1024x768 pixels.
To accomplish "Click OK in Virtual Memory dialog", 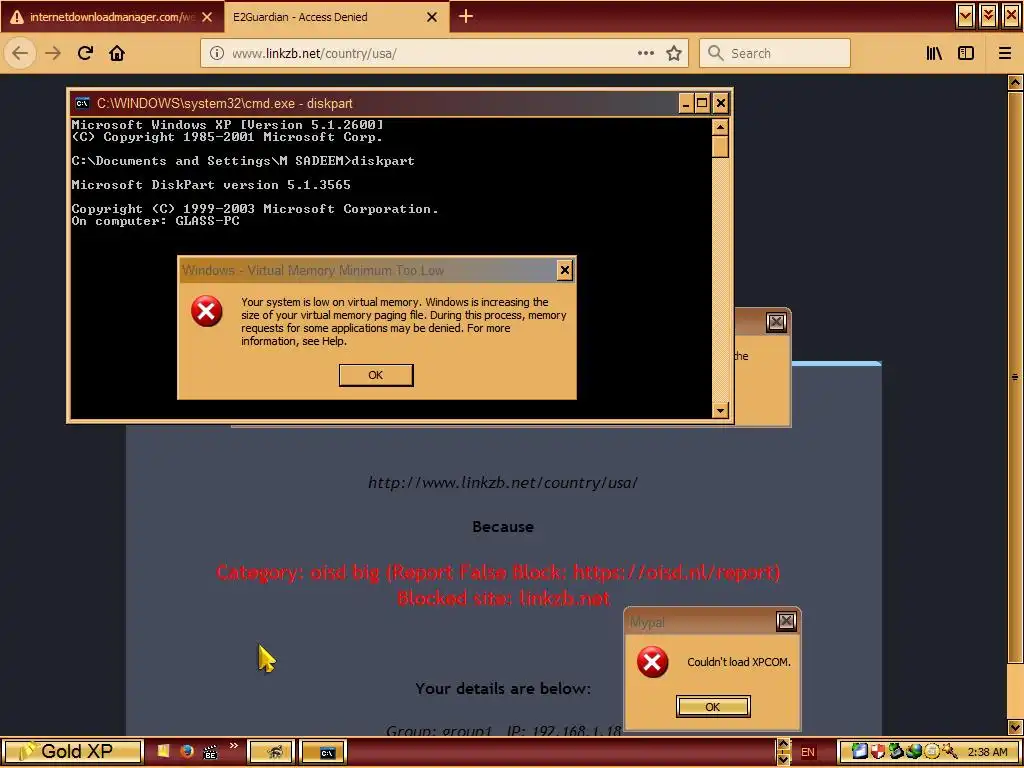I will 376,375.
